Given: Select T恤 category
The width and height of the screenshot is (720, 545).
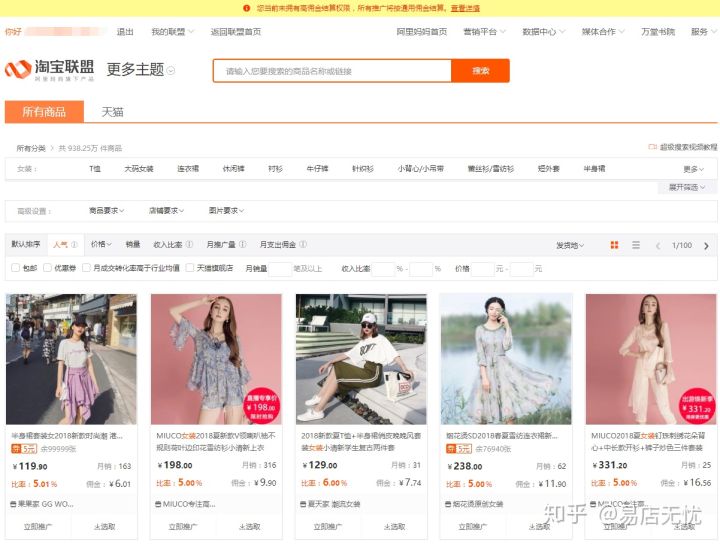Looking at the screenshot, I should pos(95,169).
